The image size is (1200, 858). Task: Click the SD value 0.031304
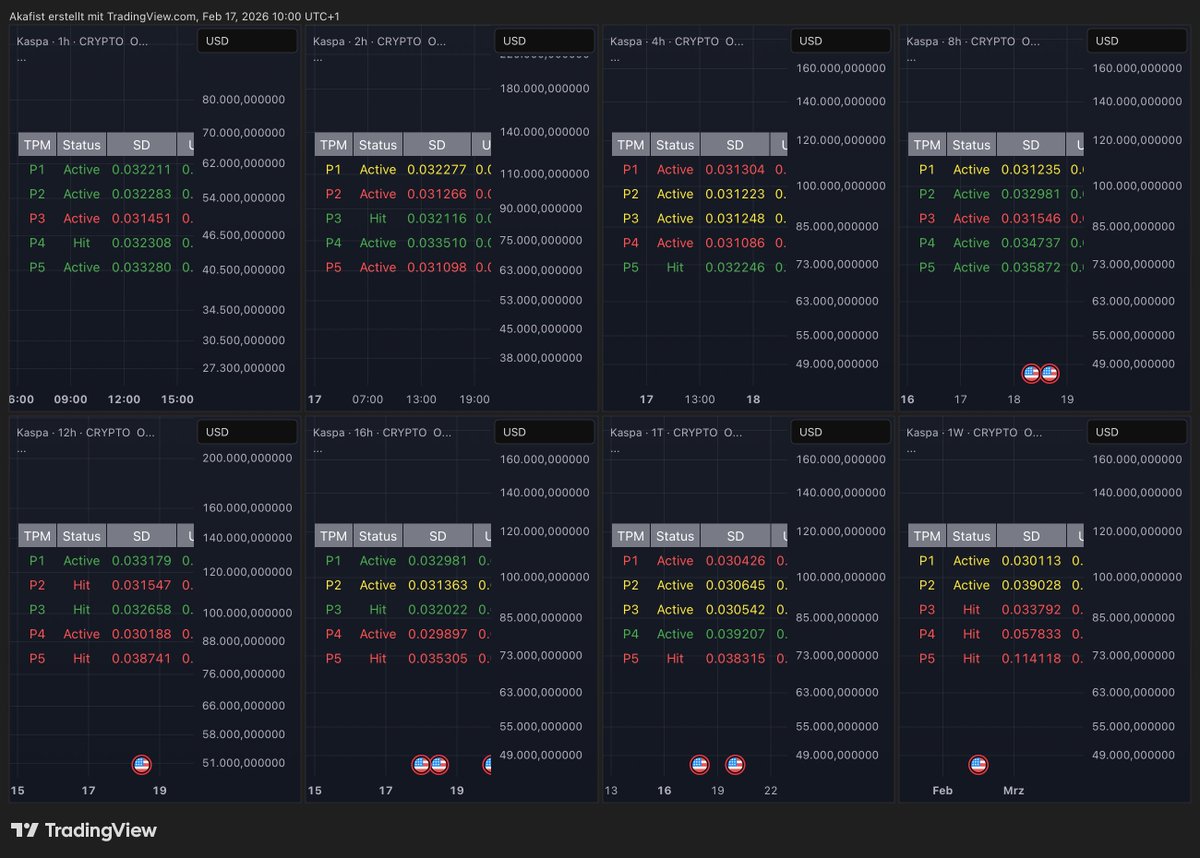pos(735,170)
